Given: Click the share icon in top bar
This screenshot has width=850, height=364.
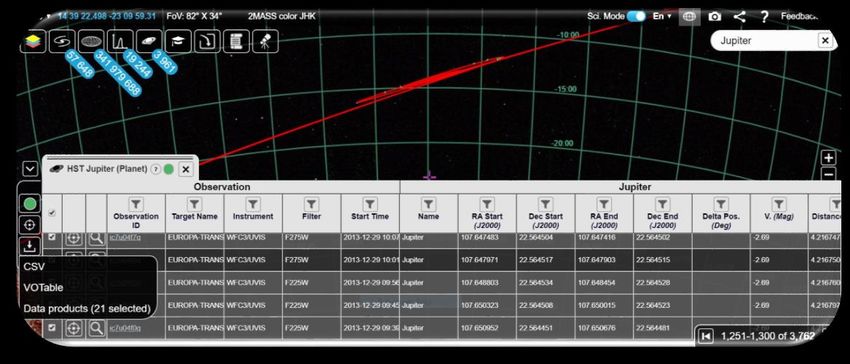Looking at the screenshot, I should pos(739,16).
